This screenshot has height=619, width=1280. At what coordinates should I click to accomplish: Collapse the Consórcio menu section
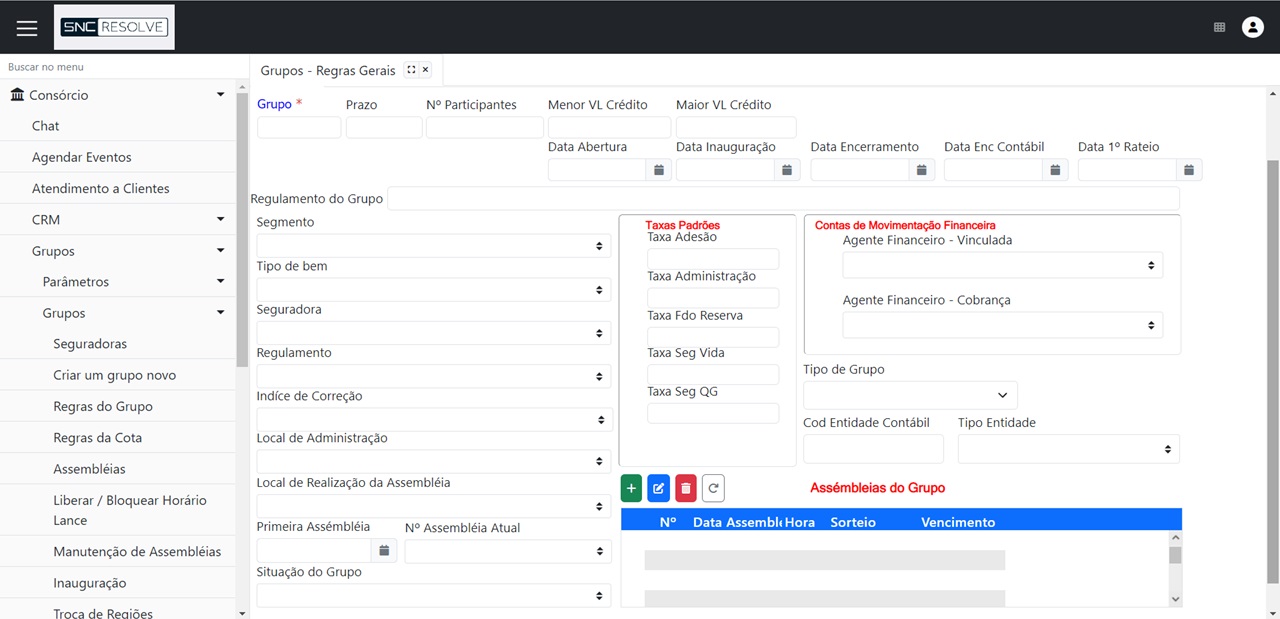point(220,95)
